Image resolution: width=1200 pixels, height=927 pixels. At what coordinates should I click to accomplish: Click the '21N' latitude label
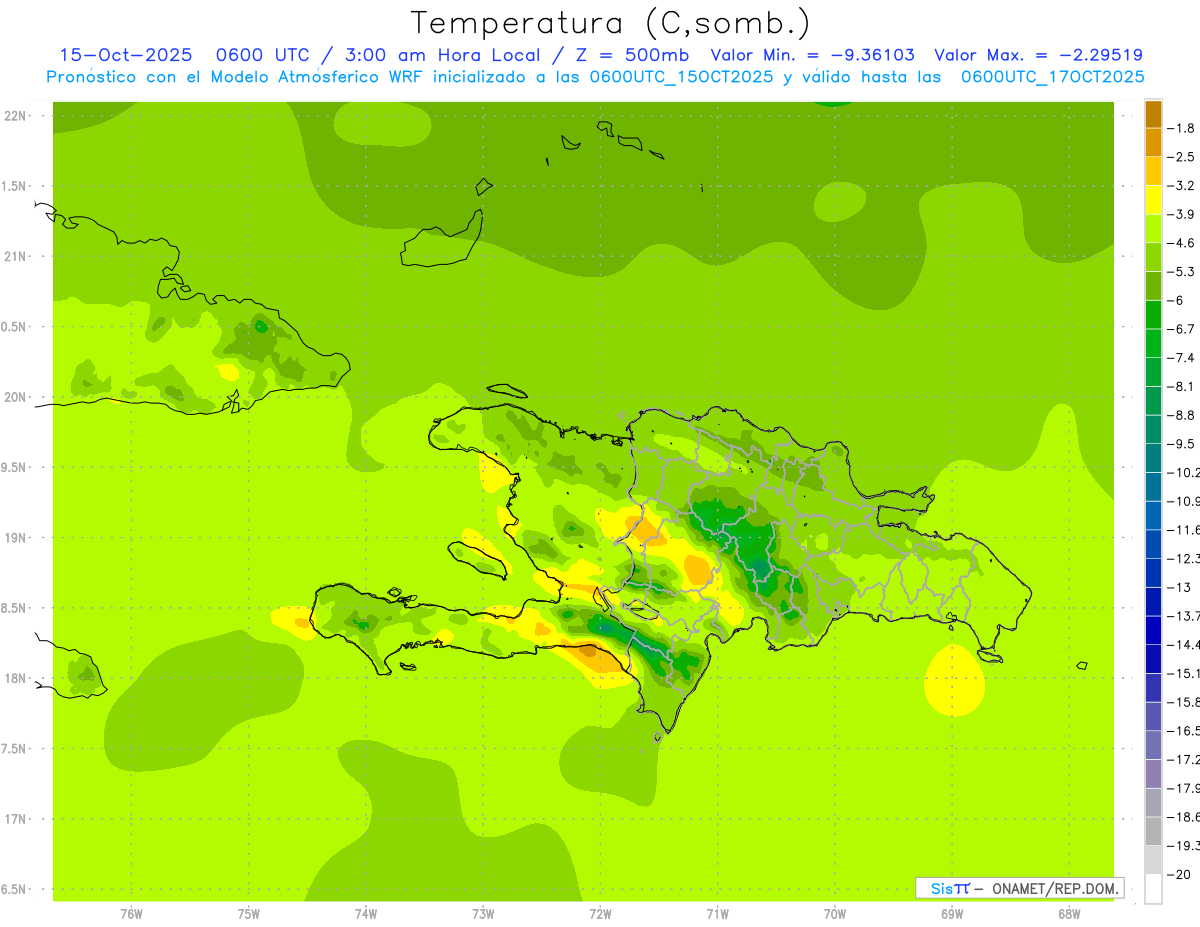16,256
